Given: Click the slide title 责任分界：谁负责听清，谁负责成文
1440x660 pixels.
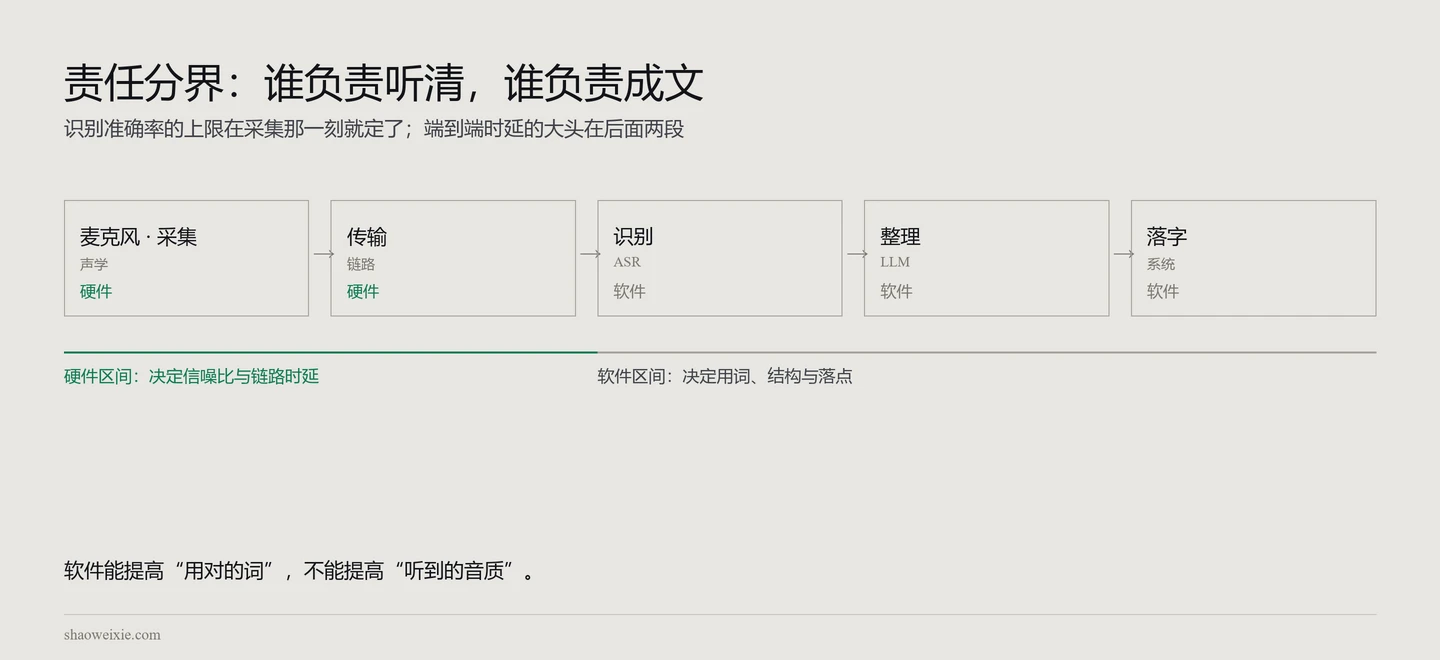Looking at the screenshot, I should tap(384, 83).
